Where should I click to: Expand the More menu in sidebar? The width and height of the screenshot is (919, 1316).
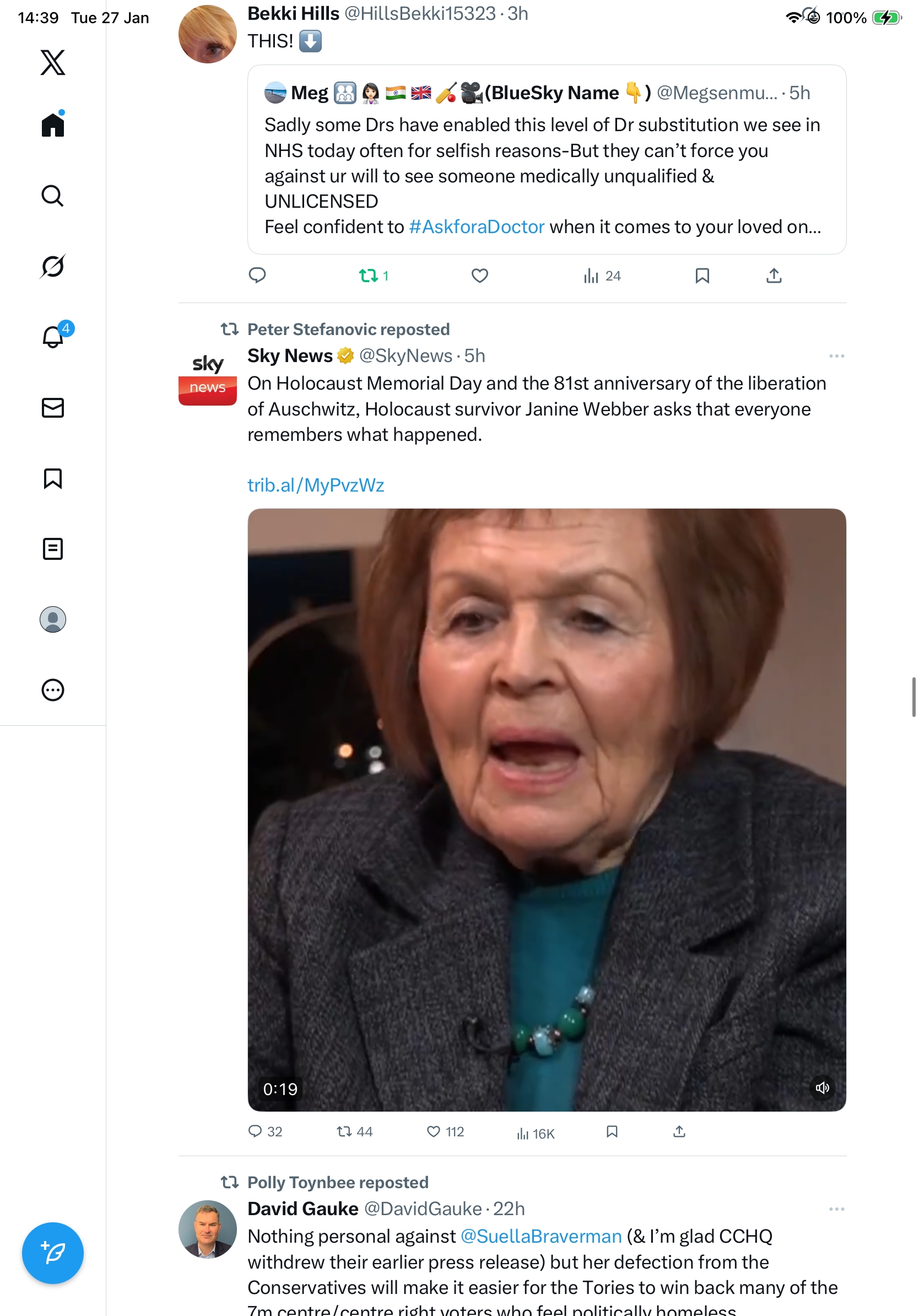(53, 689)
